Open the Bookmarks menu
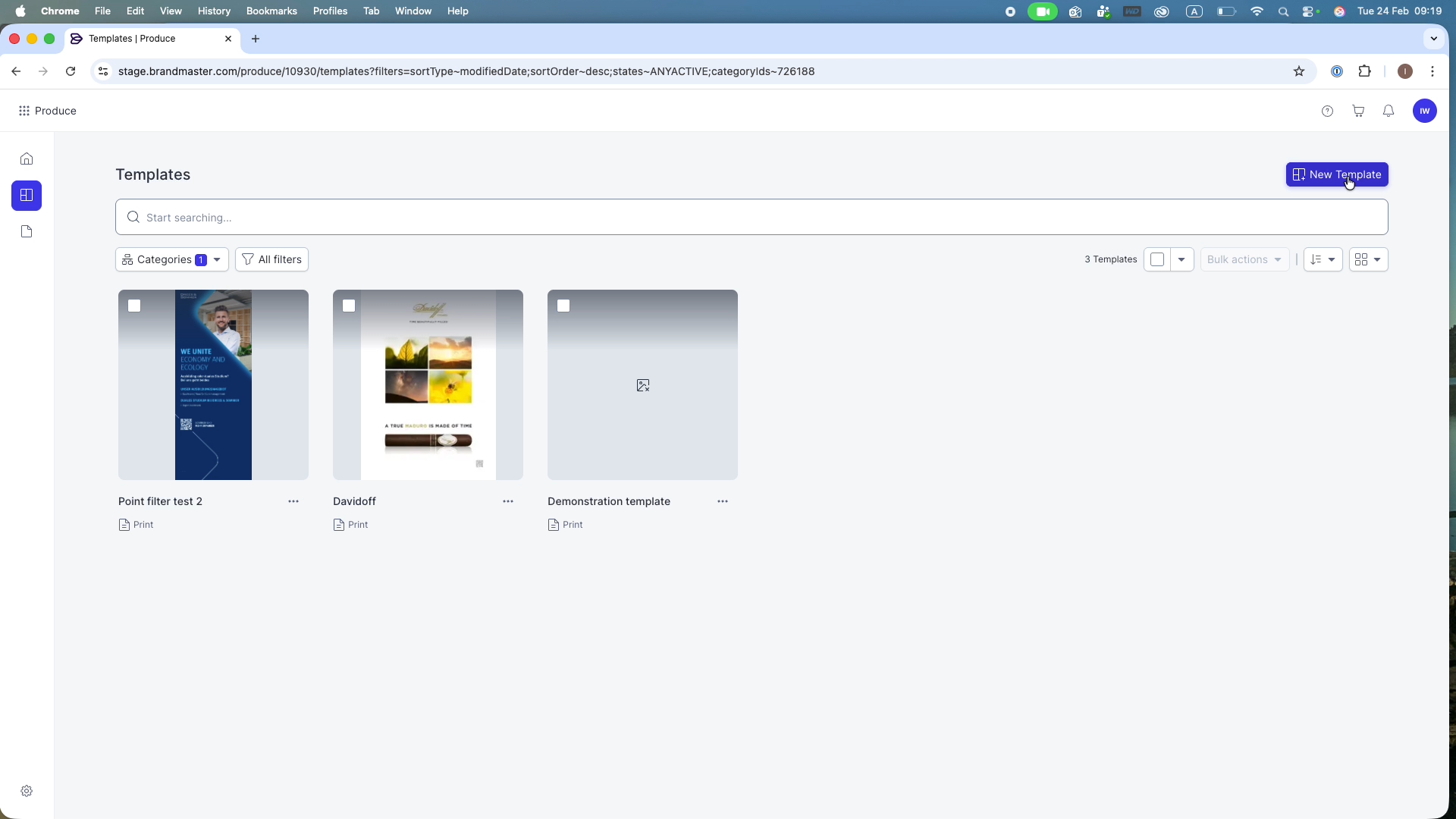Viewport: 1456px width, 819px height. [x=271, y=11]
